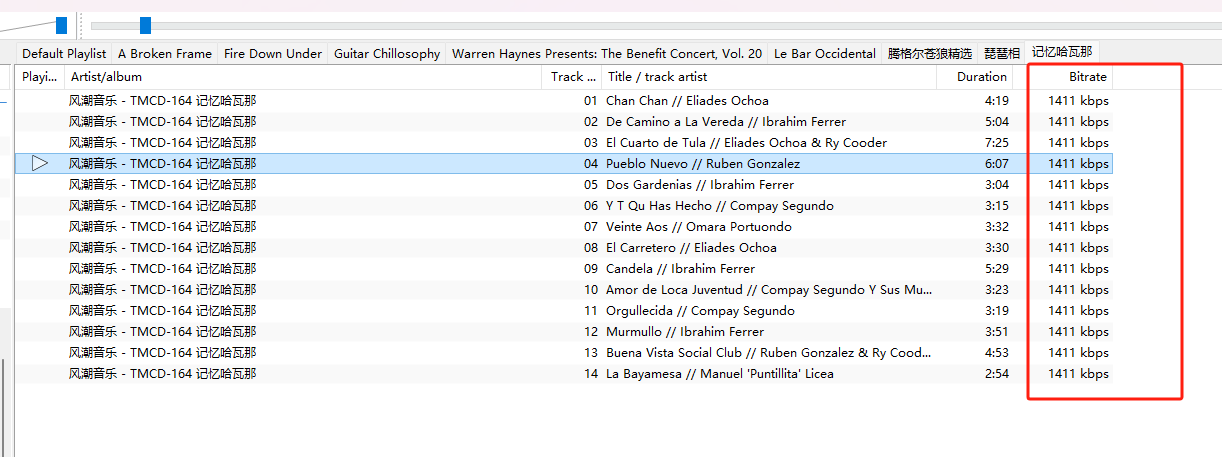Open the Guitar Chillosophy playlist tab
Screen dimensions: 1222x457
pos(387,54)
